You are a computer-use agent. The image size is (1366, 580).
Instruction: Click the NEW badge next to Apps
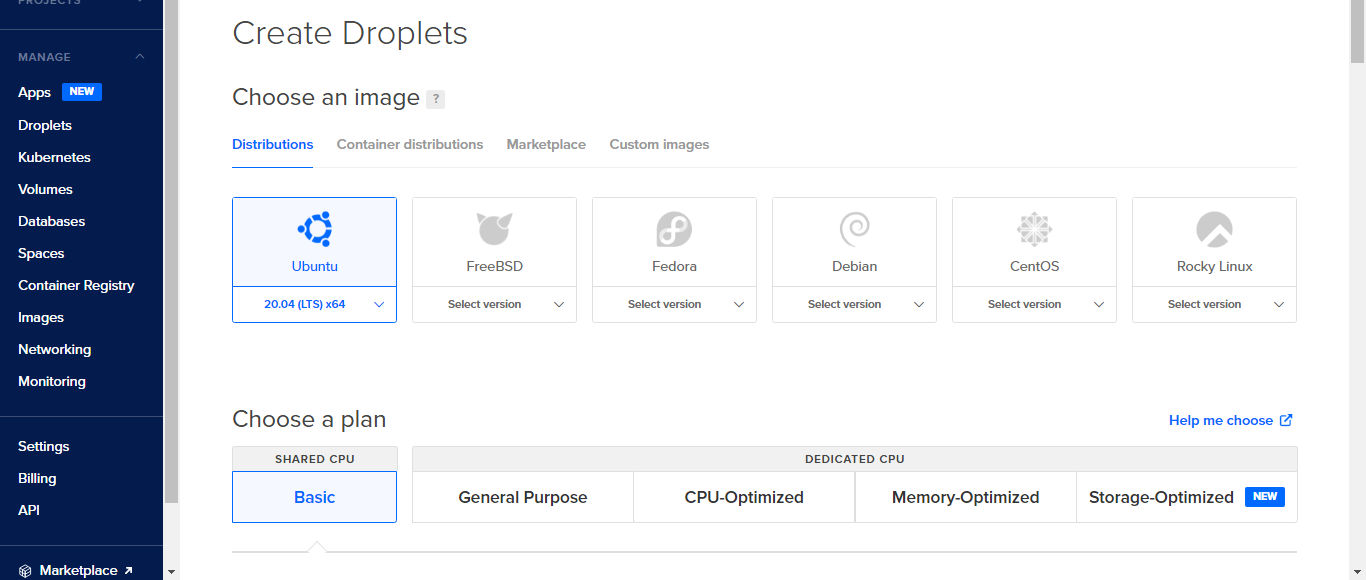(82, 92)
